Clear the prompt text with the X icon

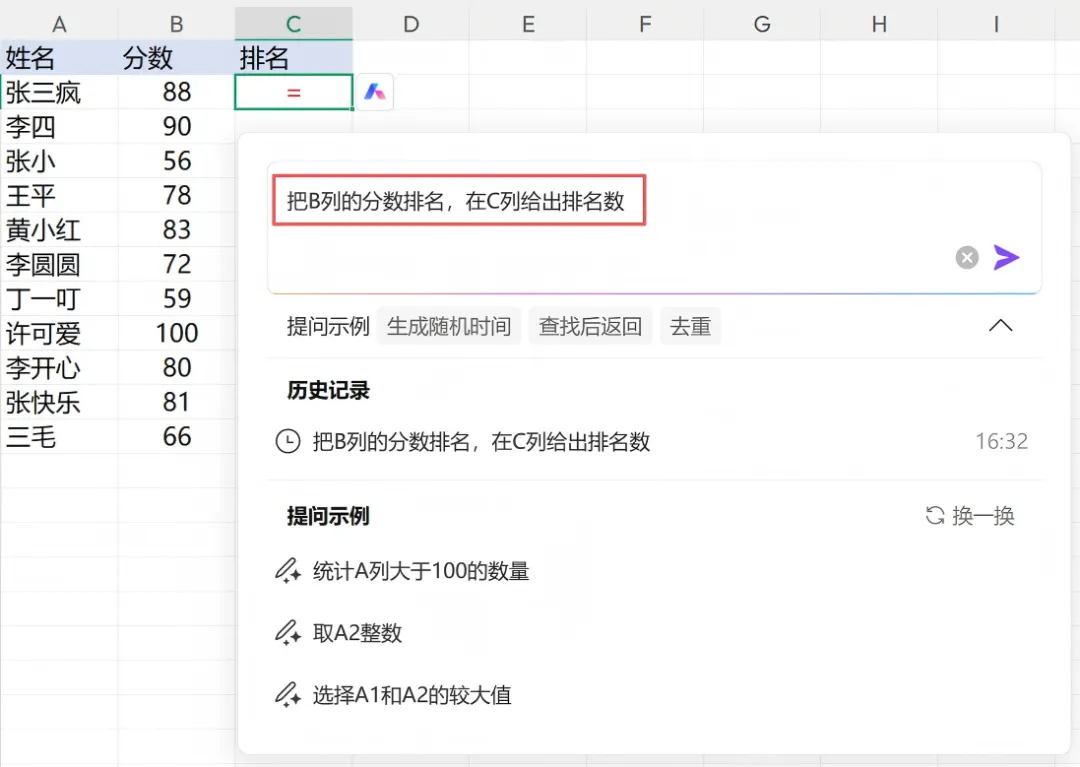(967, 258)
